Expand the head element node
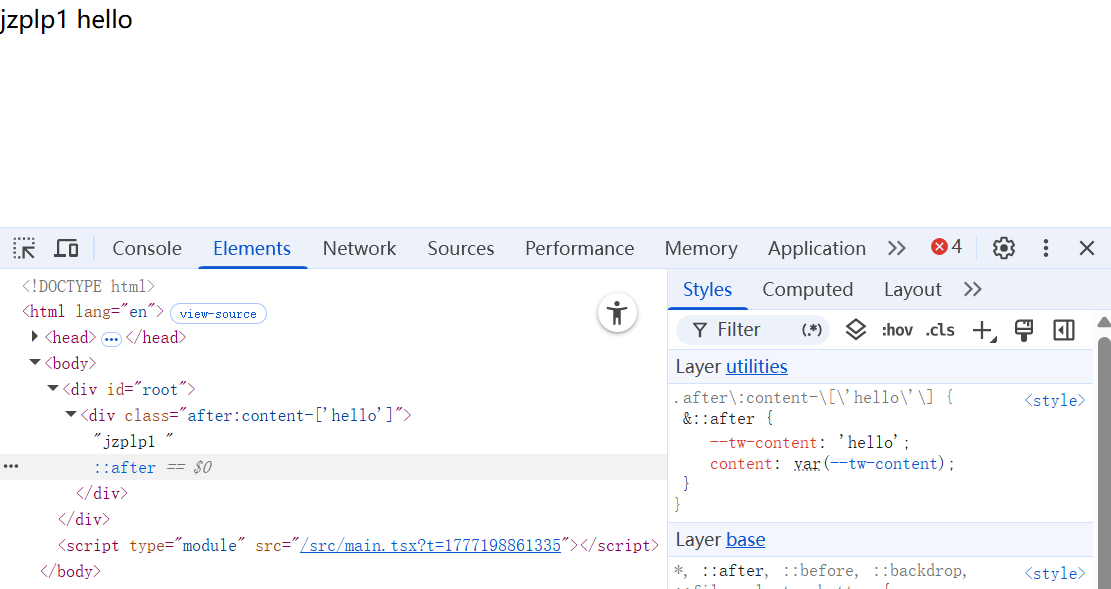Screen dimensions: 1111x589 pos(35,337)
